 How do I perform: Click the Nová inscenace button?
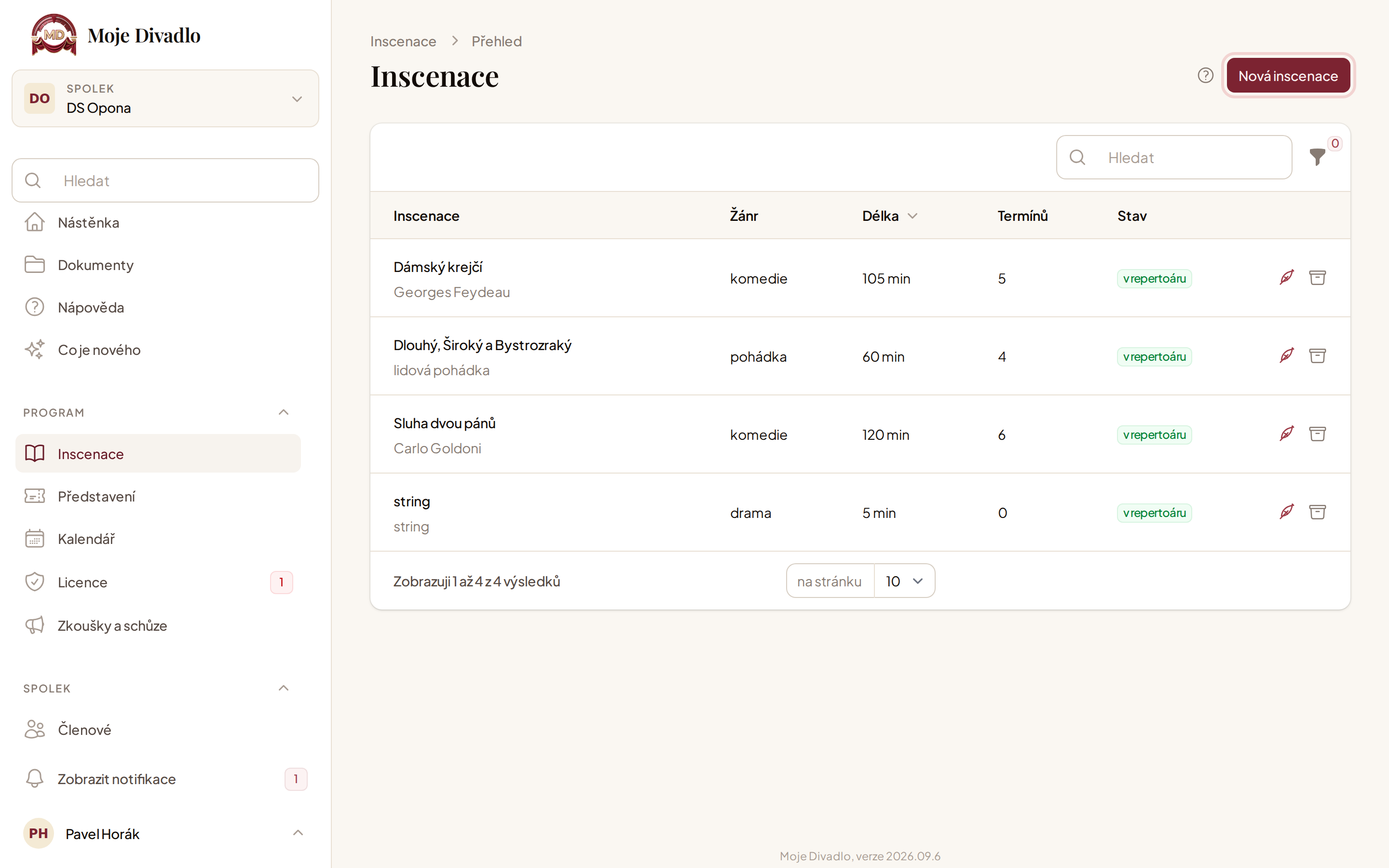[1288, 76]
